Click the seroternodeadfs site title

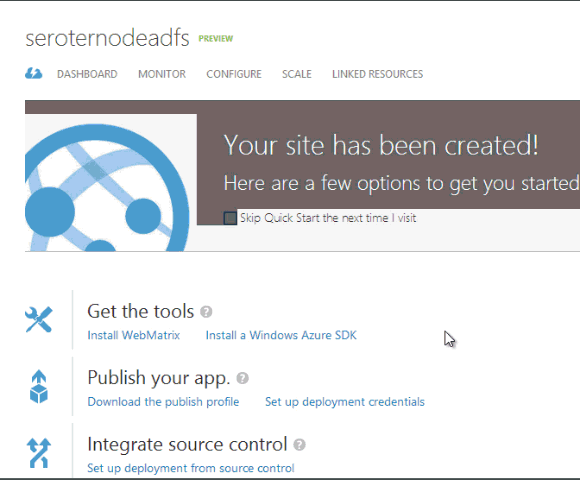click(x=107, y=38)
